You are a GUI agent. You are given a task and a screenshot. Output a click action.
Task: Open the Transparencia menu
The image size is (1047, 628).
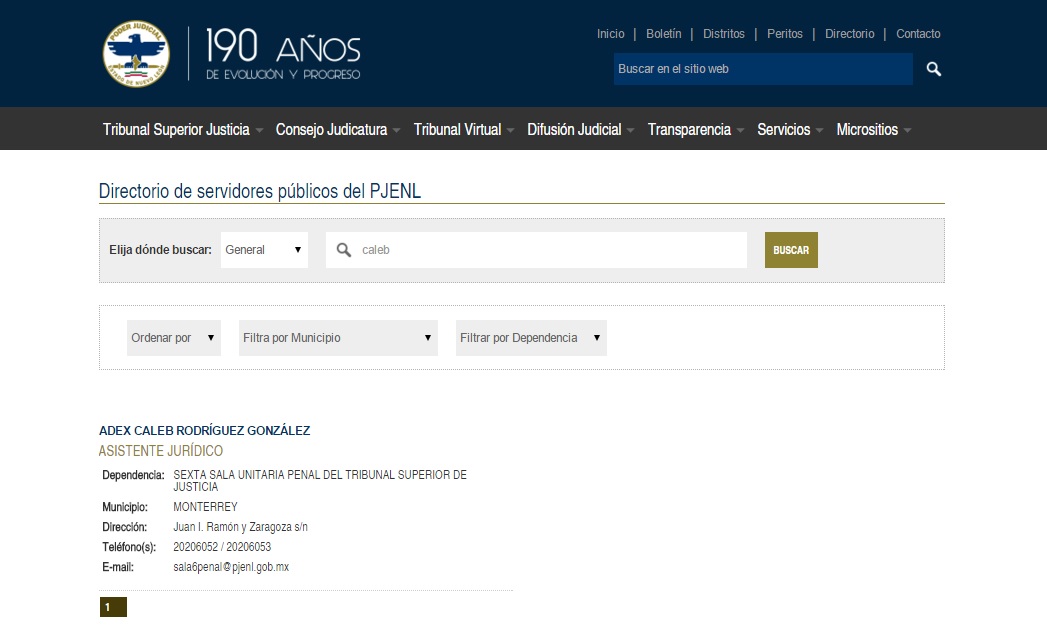click(x=695, y=130)
